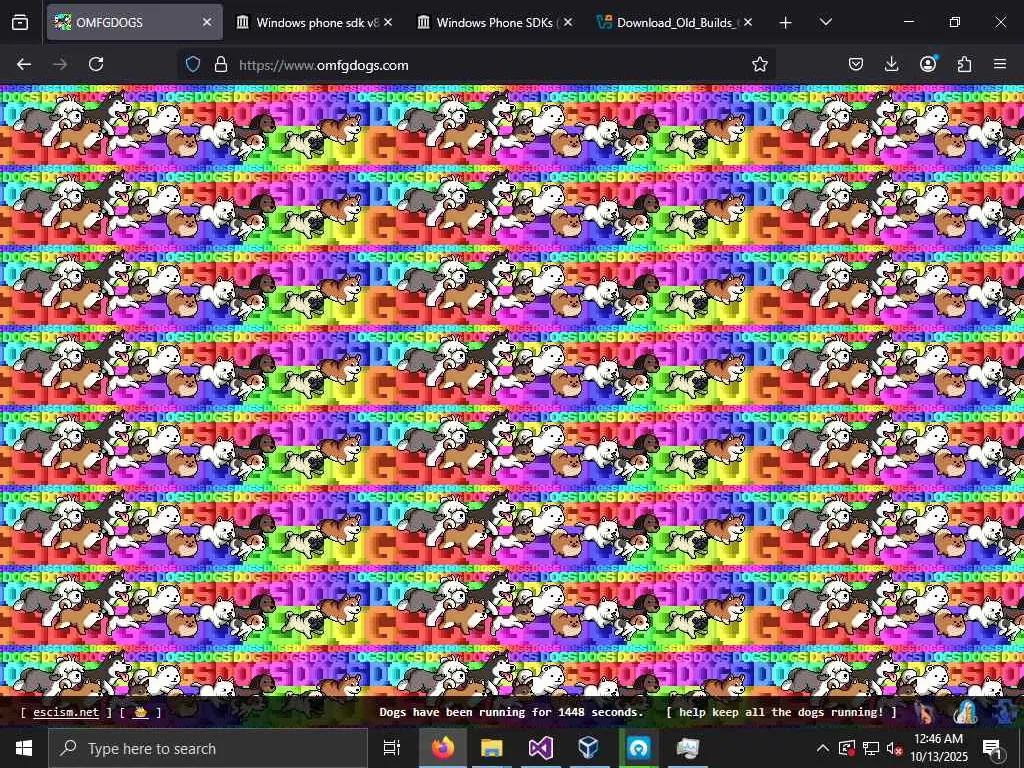Switch to Windows phone sdk v8 tab
This screenshot has height=768, width=1024.
coord(313,22)
